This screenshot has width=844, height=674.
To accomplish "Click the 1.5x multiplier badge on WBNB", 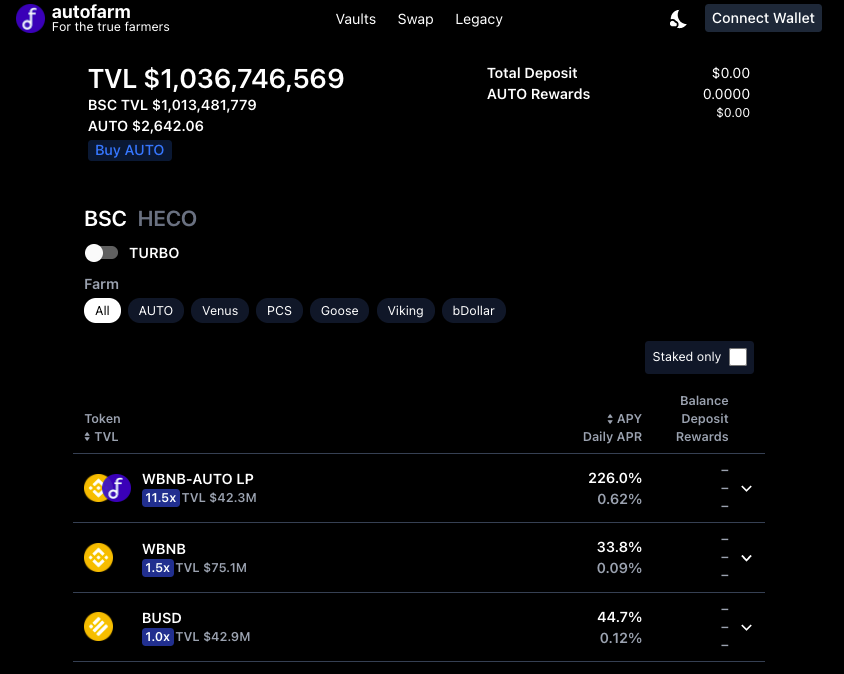I will (x=158, y=568).
